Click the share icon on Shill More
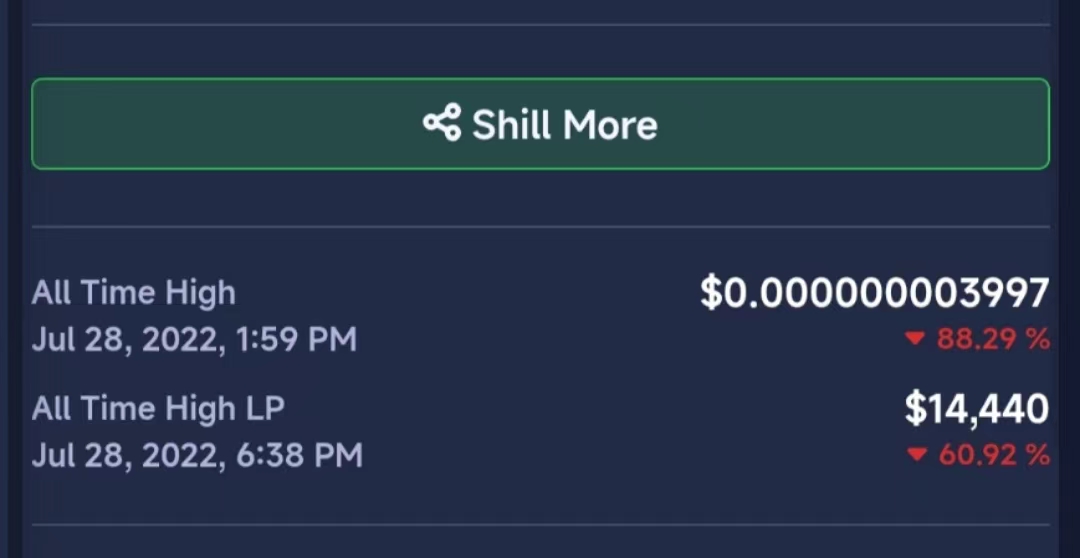Viewport: 1080px width, 558px height. 442,124
